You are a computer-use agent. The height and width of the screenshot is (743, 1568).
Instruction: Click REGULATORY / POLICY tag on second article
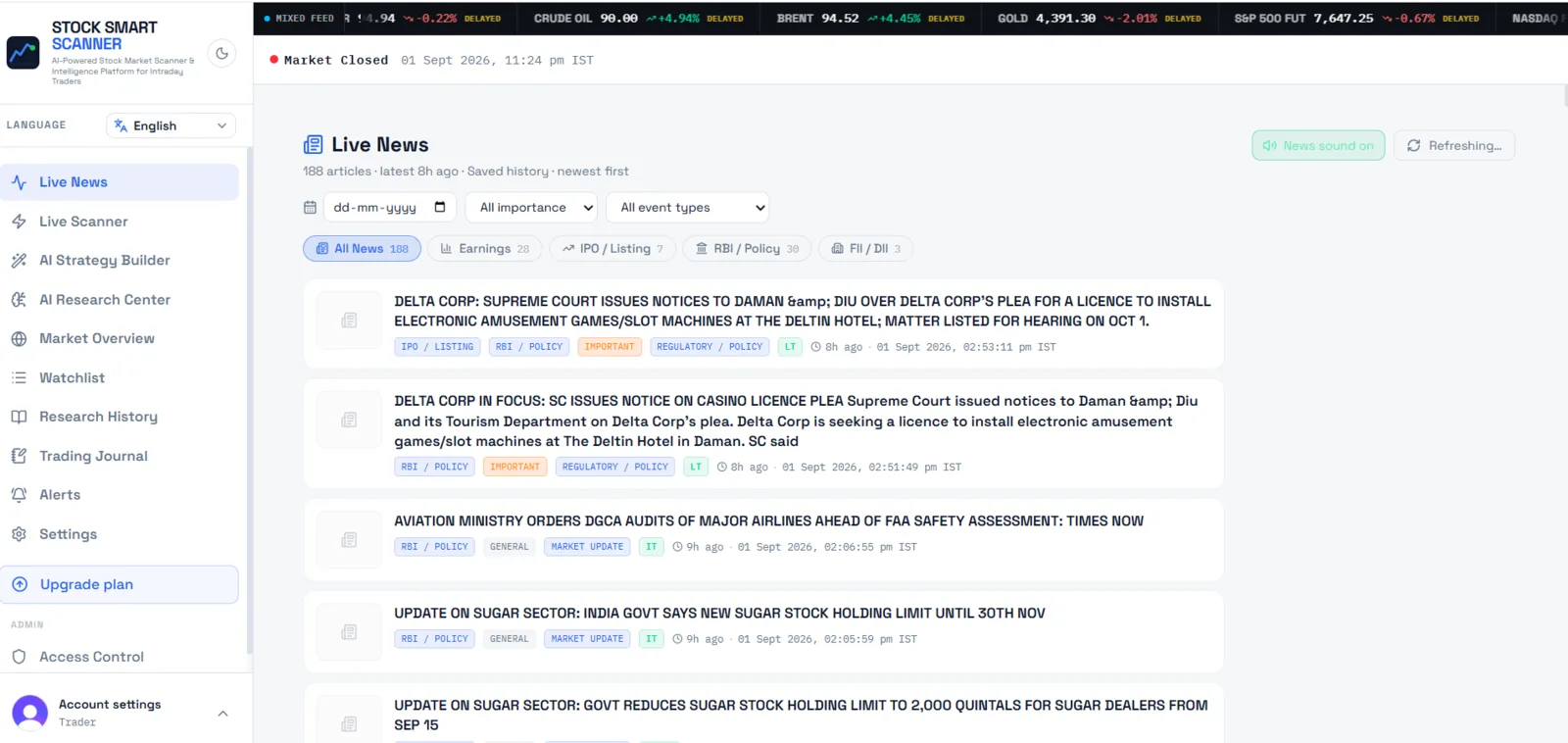point(615,467)
